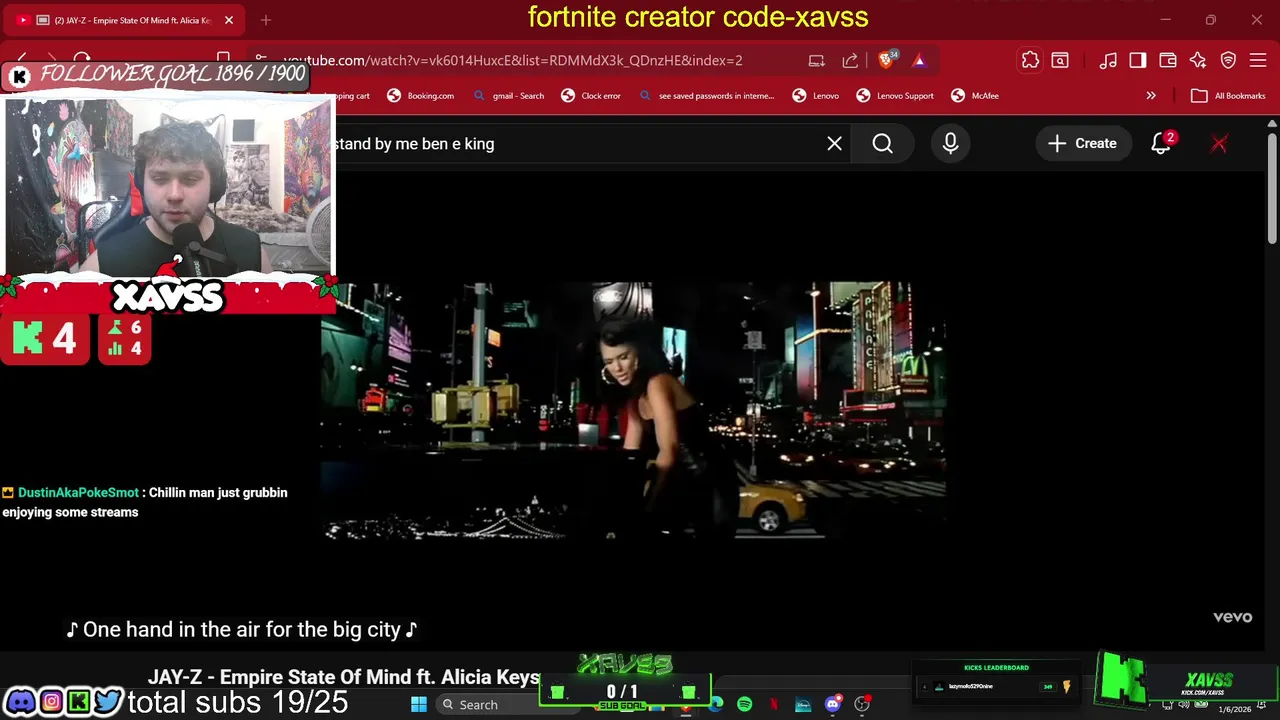Open the gmail - Search bookmark
This screenshot has height=720, width=1280.
click(x=509, y=96)
